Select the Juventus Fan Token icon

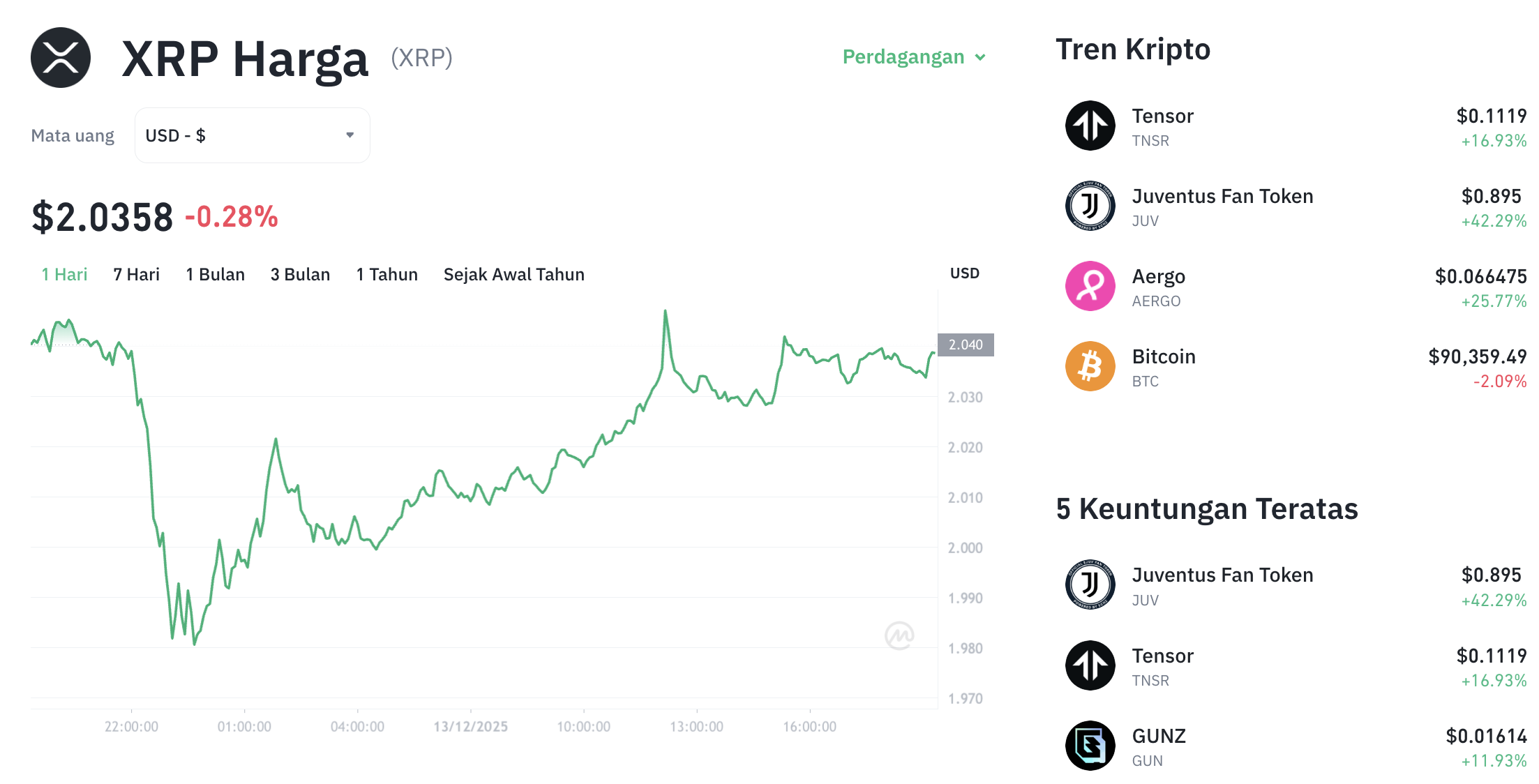tap(1090, 206)
